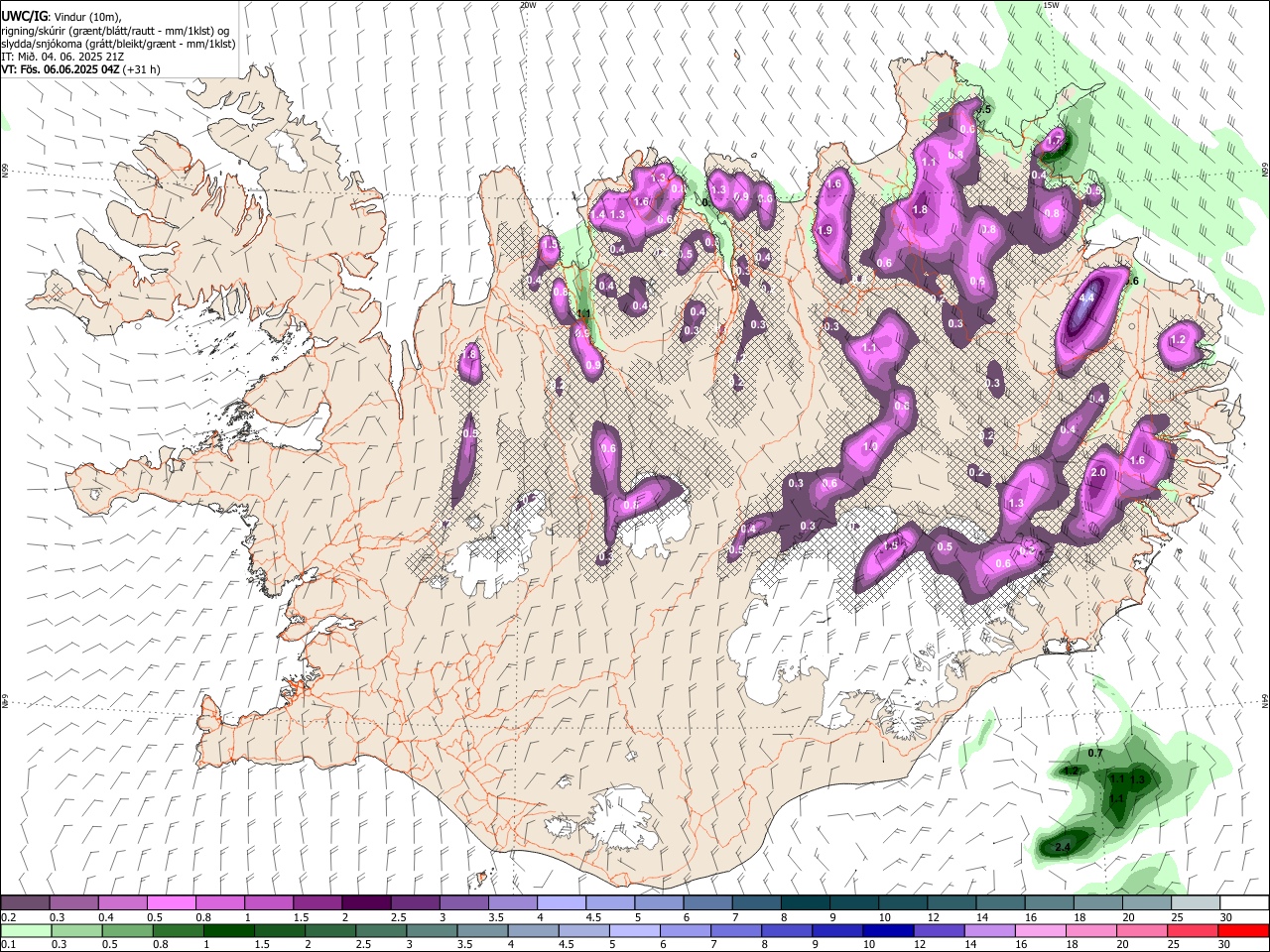
Task: Click the 'slydda/snjókoma' description line
Action: (117, 44)
